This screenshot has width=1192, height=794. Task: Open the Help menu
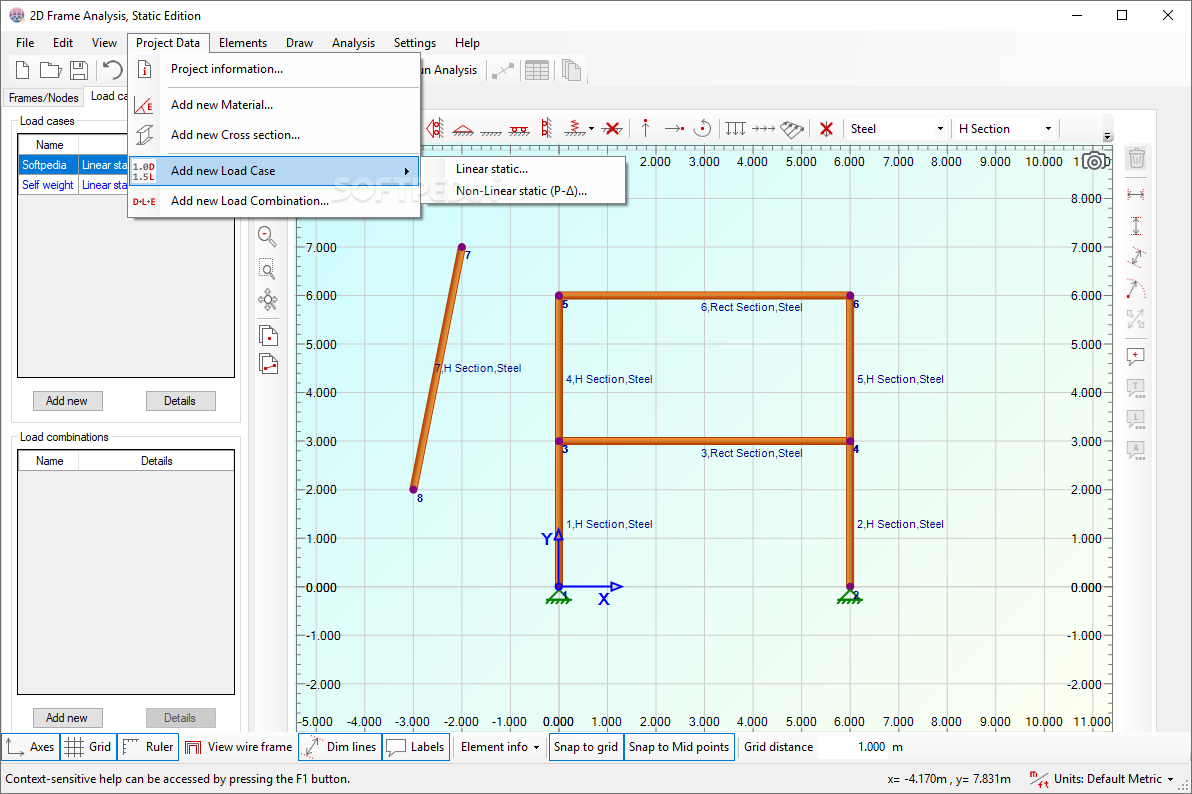click(467, 43)
